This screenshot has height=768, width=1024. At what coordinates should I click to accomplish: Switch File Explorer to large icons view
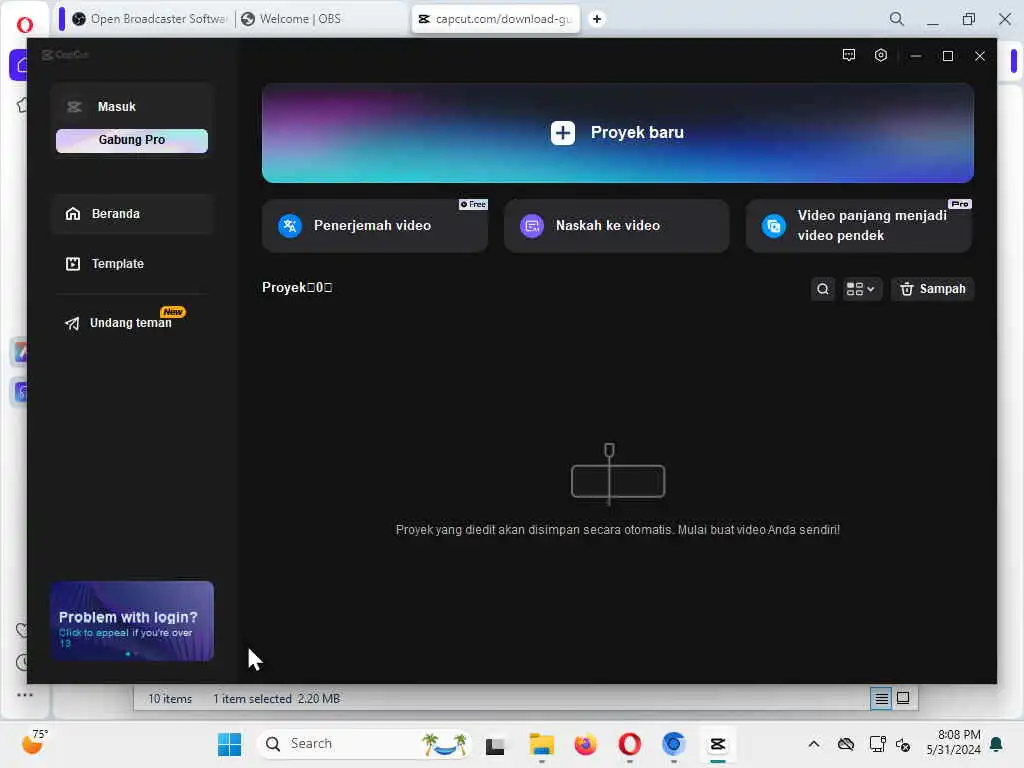903,698
